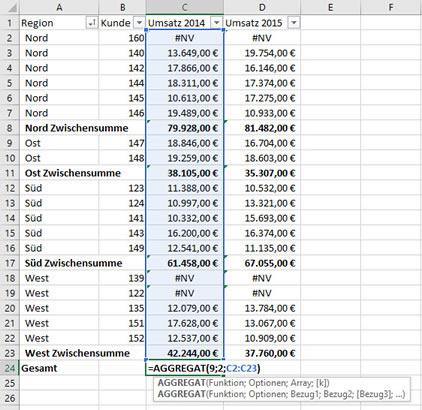422x410 pixels.
Task: Click the Ost Zwischensumme 35.307,00 € cell
Action: 262,173
